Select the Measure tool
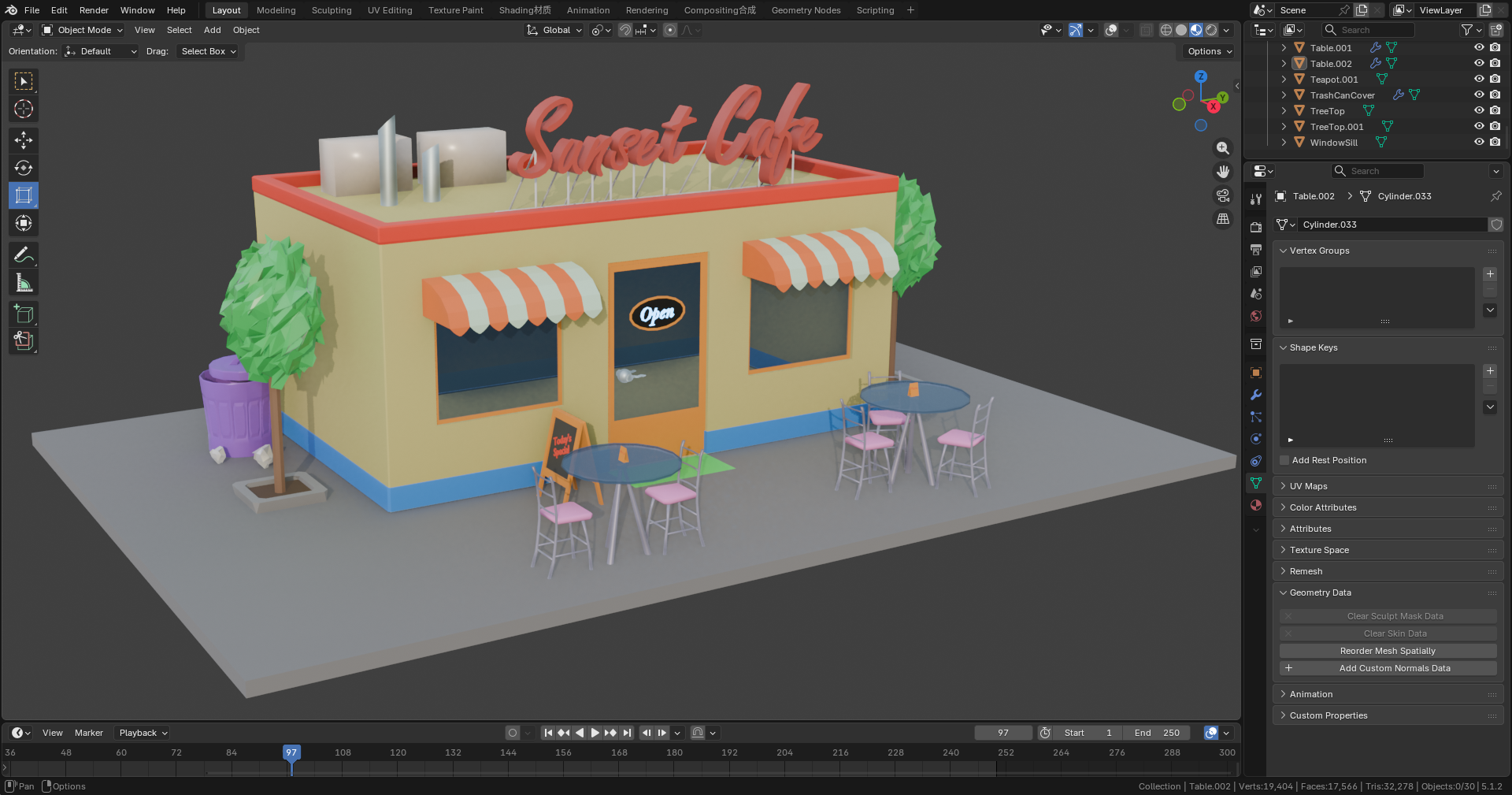 (x=24, y=283)
